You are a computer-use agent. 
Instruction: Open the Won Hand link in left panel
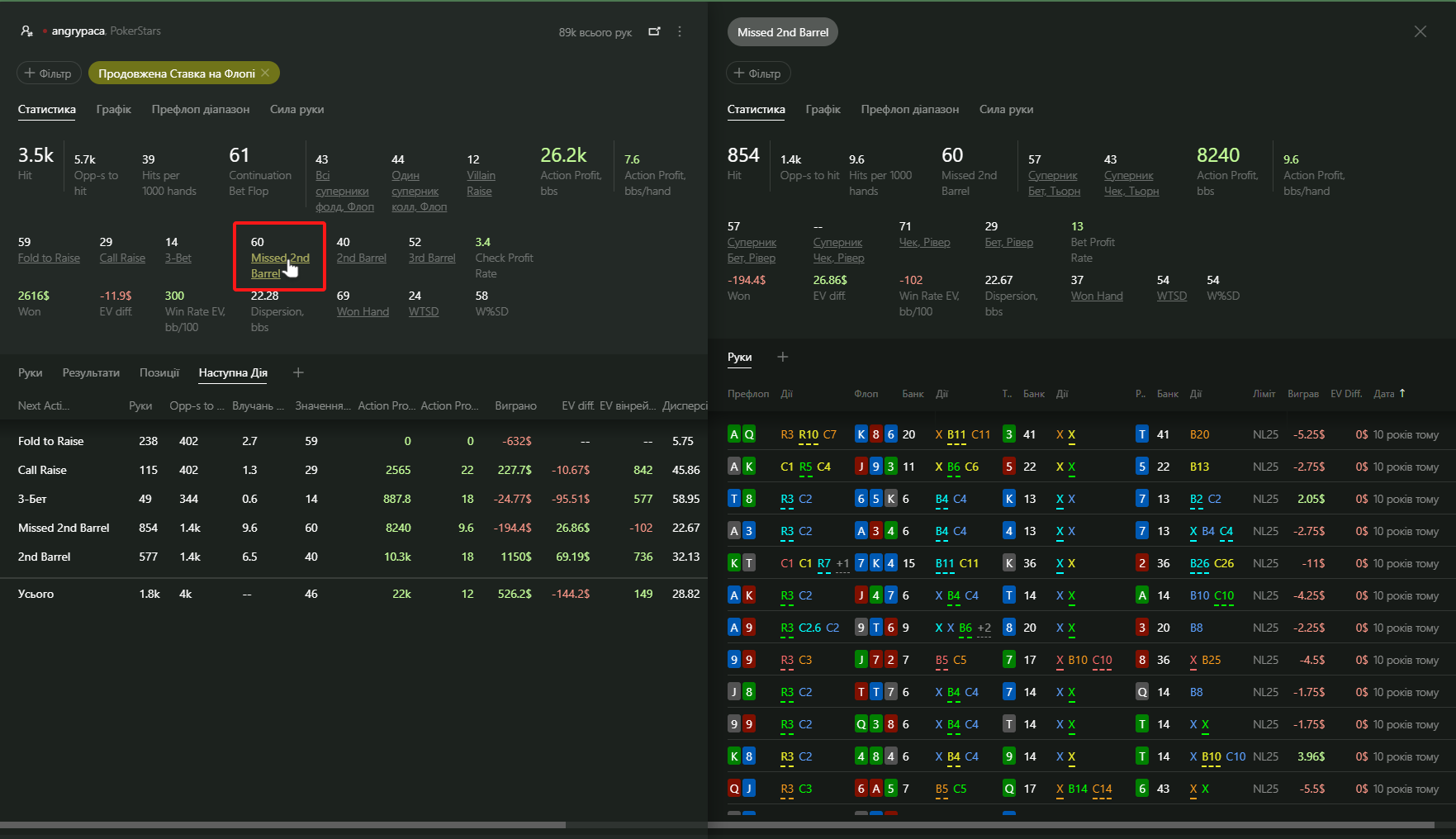click(363, 311)
